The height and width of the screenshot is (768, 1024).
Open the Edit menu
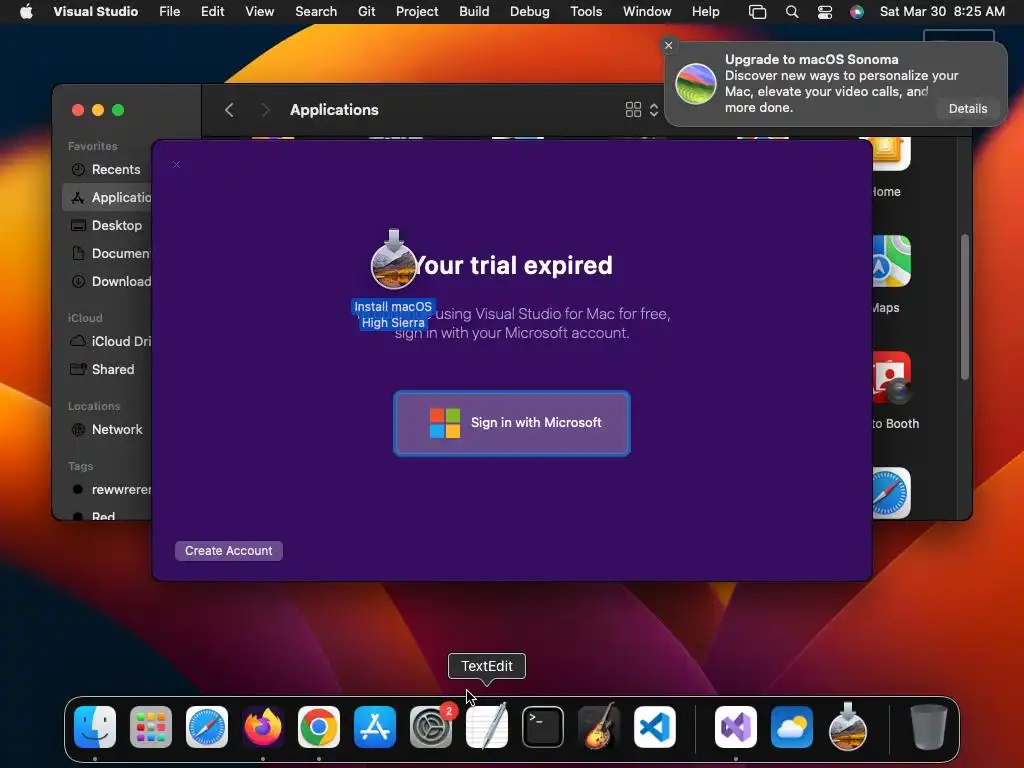click(x=212, y=11)
